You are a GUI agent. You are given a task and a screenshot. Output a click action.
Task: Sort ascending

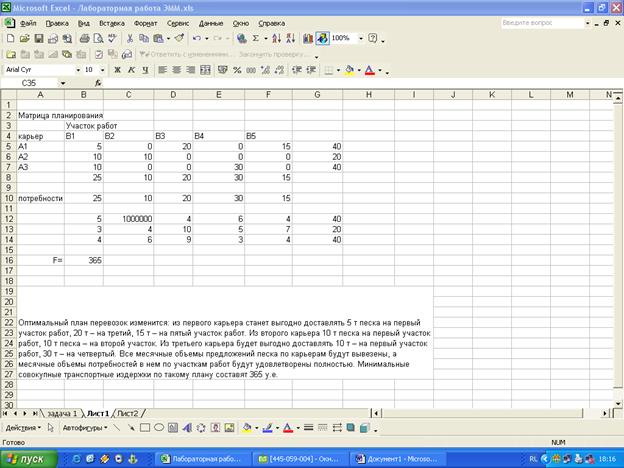point(277,38)
